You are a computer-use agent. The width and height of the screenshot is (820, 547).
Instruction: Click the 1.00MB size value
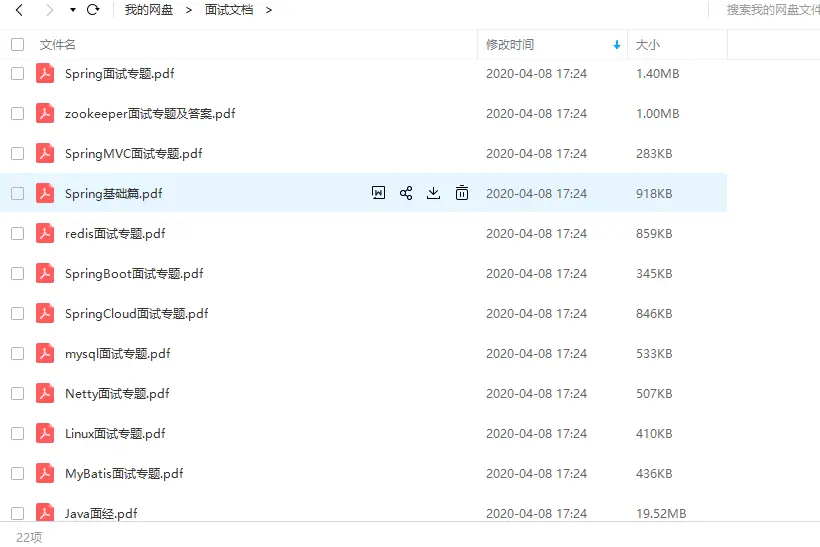click(657, 113)
